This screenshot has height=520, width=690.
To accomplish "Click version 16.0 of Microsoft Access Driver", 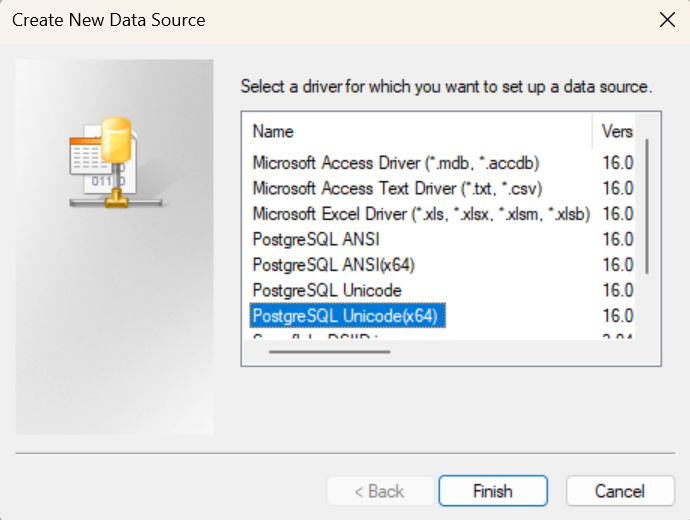I will [617, 163].
